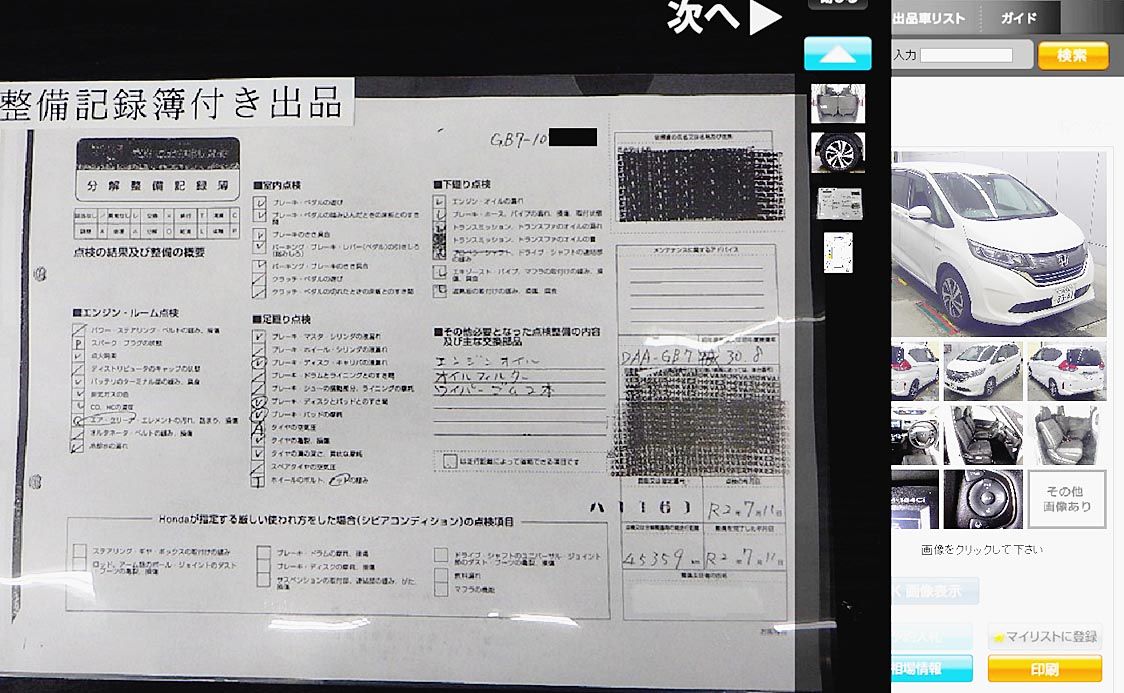Select the wheel thumbnail in viewer strip
1124x693 pixels.
pos(838,152)
